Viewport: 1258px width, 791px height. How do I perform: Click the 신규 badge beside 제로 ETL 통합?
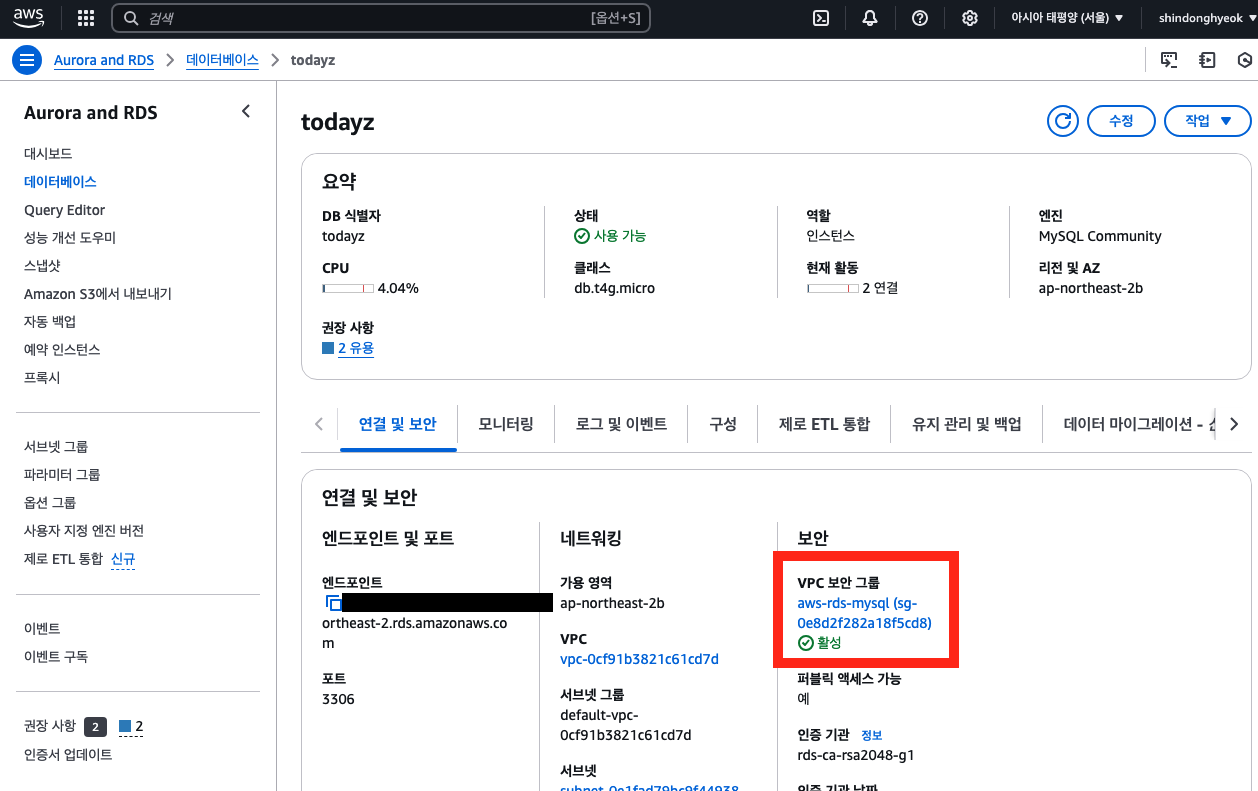coord(123,558)
